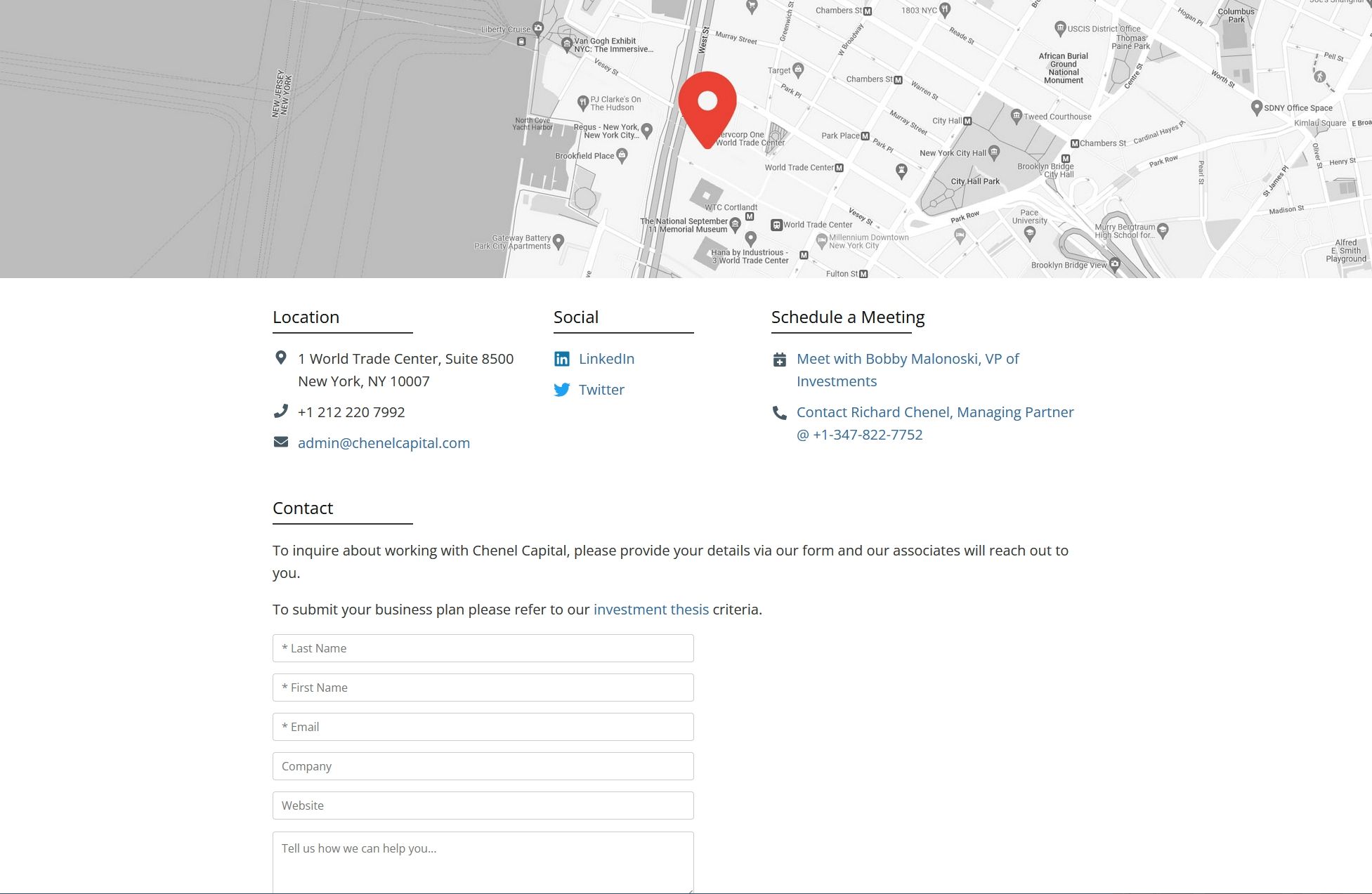Click the Liberty Cruise marker on the map
This screenshot has width=1372, height=894.
pyautogui.click(x=538, y=29)
